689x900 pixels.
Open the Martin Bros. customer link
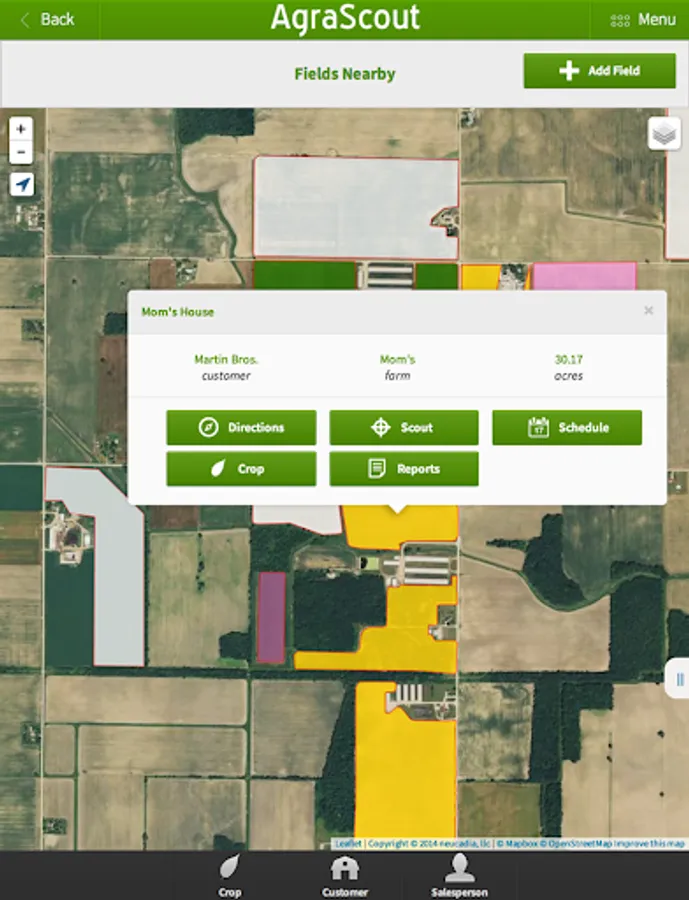tap(226, 360)
